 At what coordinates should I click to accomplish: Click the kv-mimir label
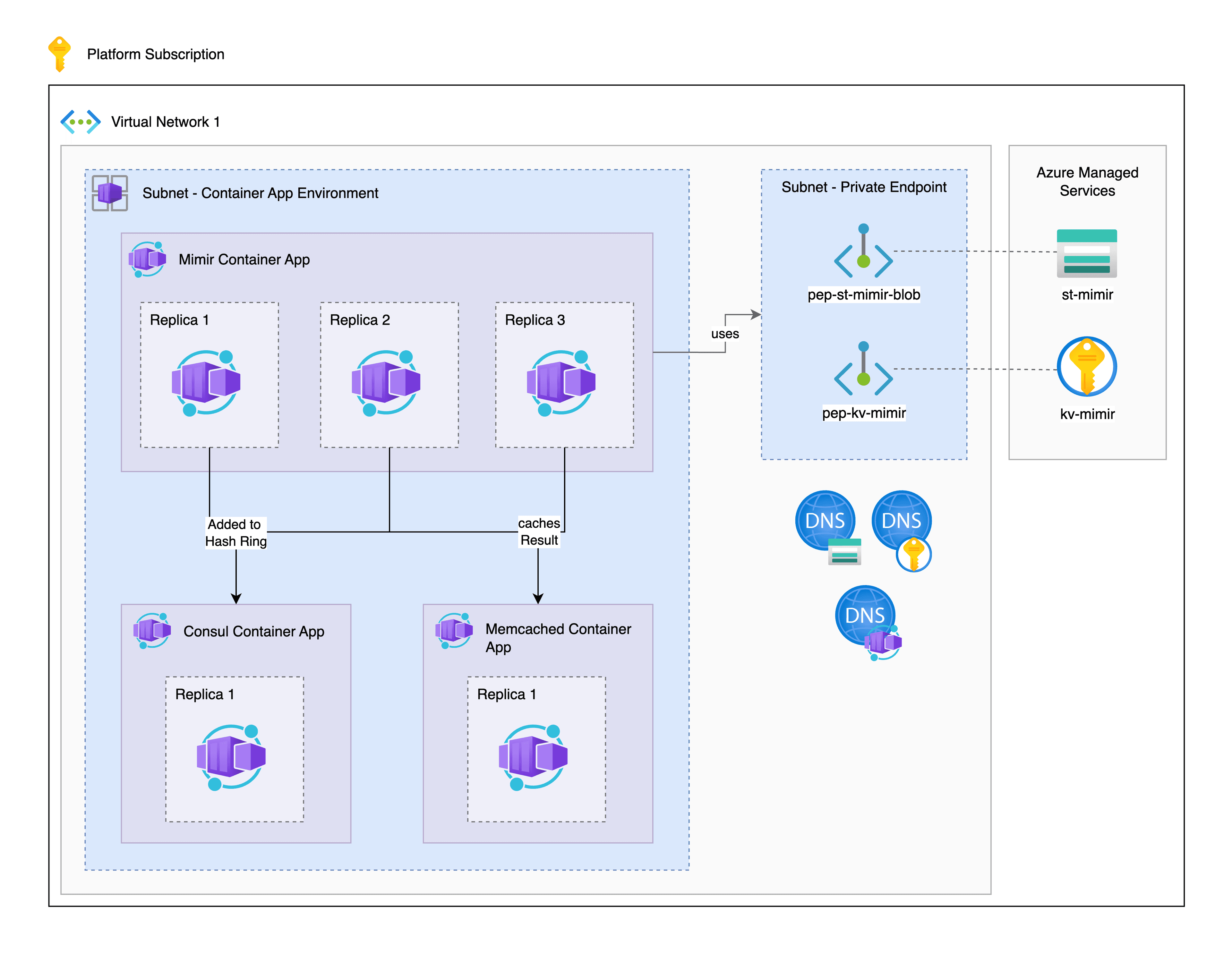coord(1087,414)
